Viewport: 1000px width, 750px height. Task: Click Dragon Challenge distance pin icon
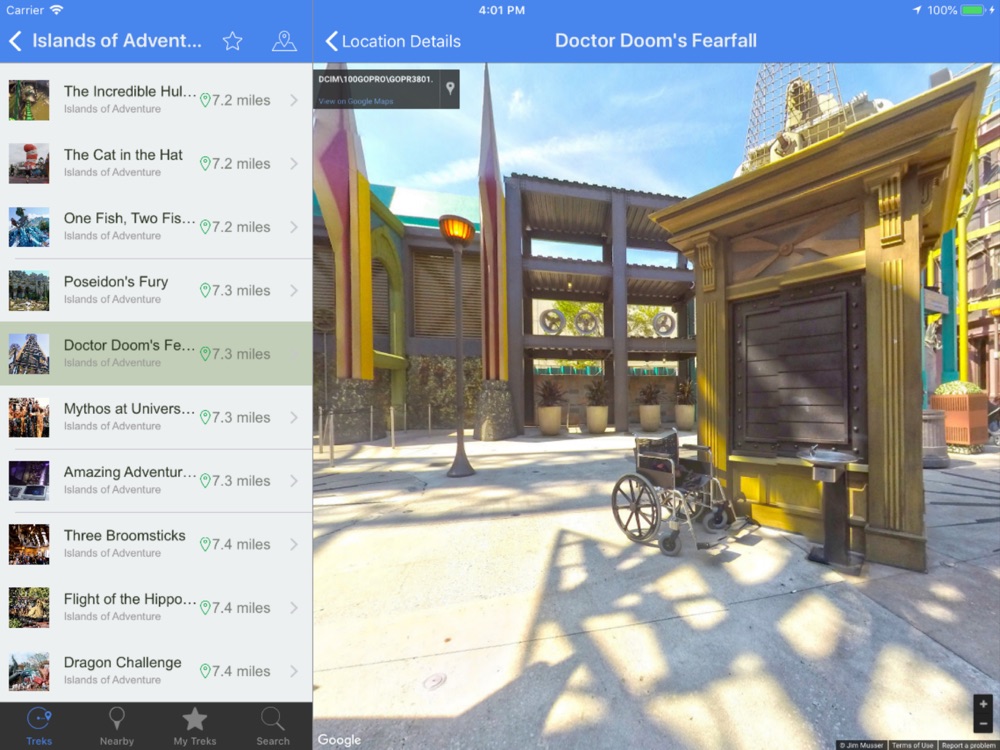pyautogui.click(x=205, y=671)
